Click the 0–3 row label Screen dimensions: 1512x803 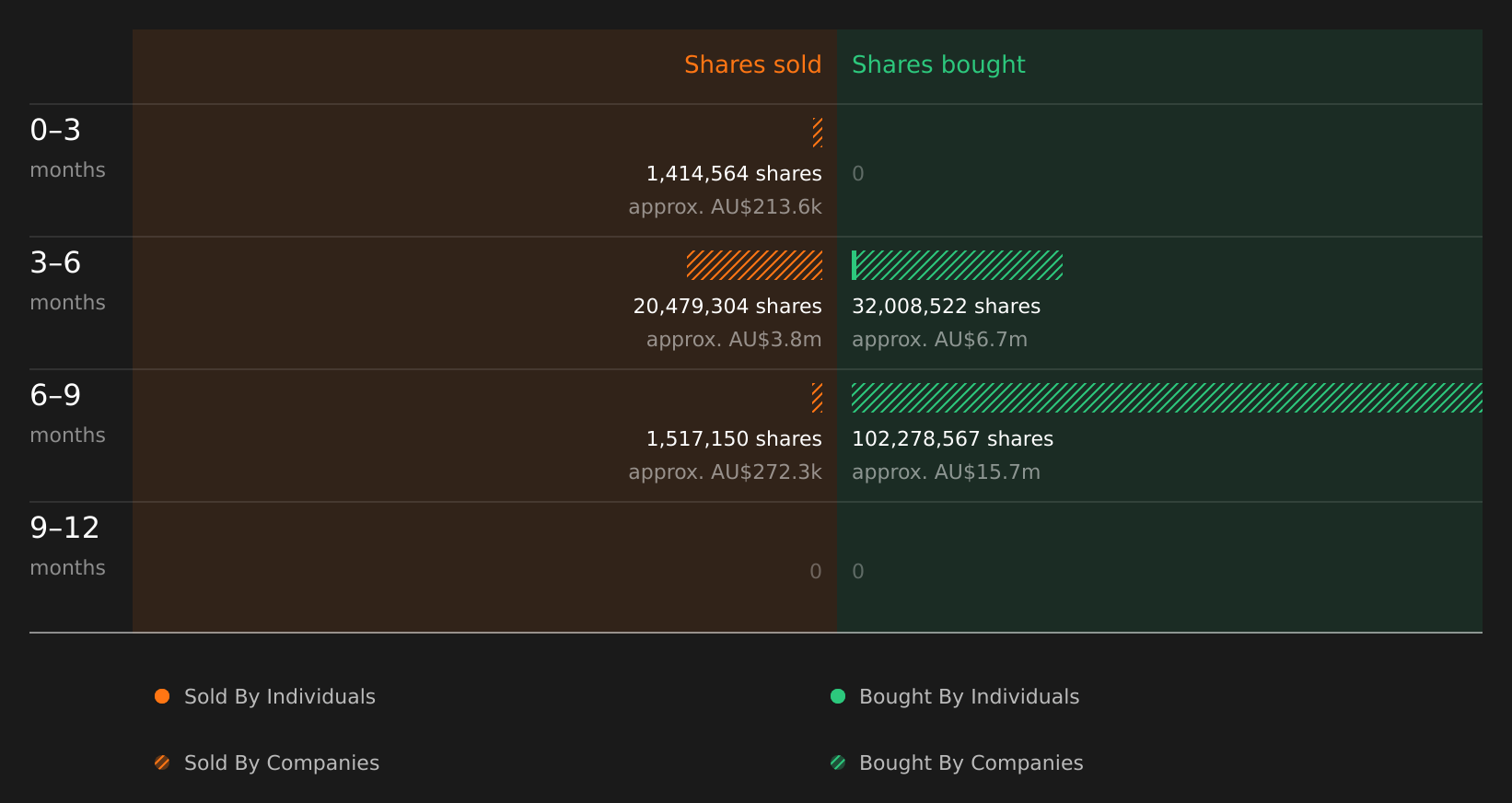(55, 131)
